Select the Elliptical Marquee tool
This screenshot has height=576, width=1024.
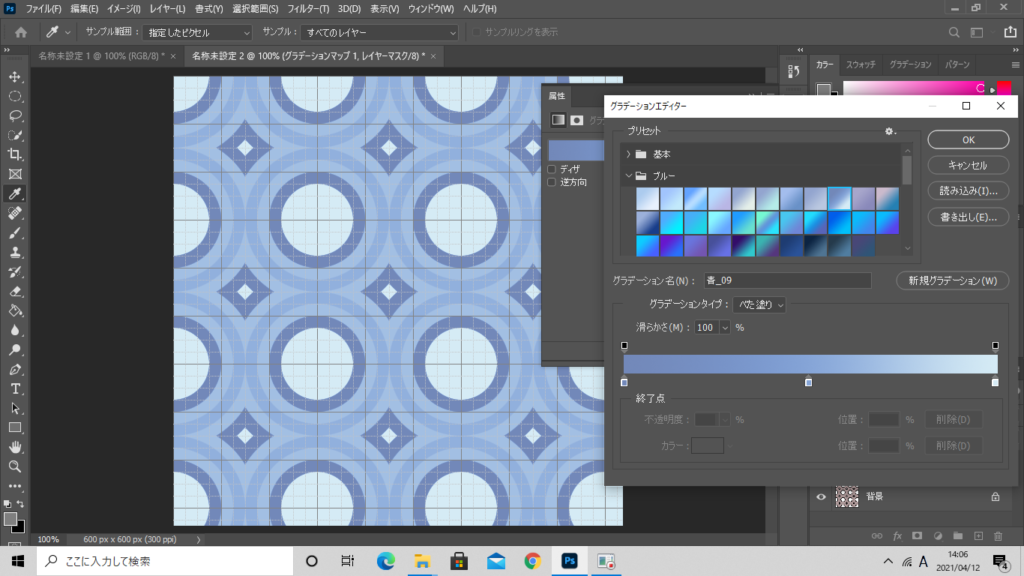click(15, 97)
